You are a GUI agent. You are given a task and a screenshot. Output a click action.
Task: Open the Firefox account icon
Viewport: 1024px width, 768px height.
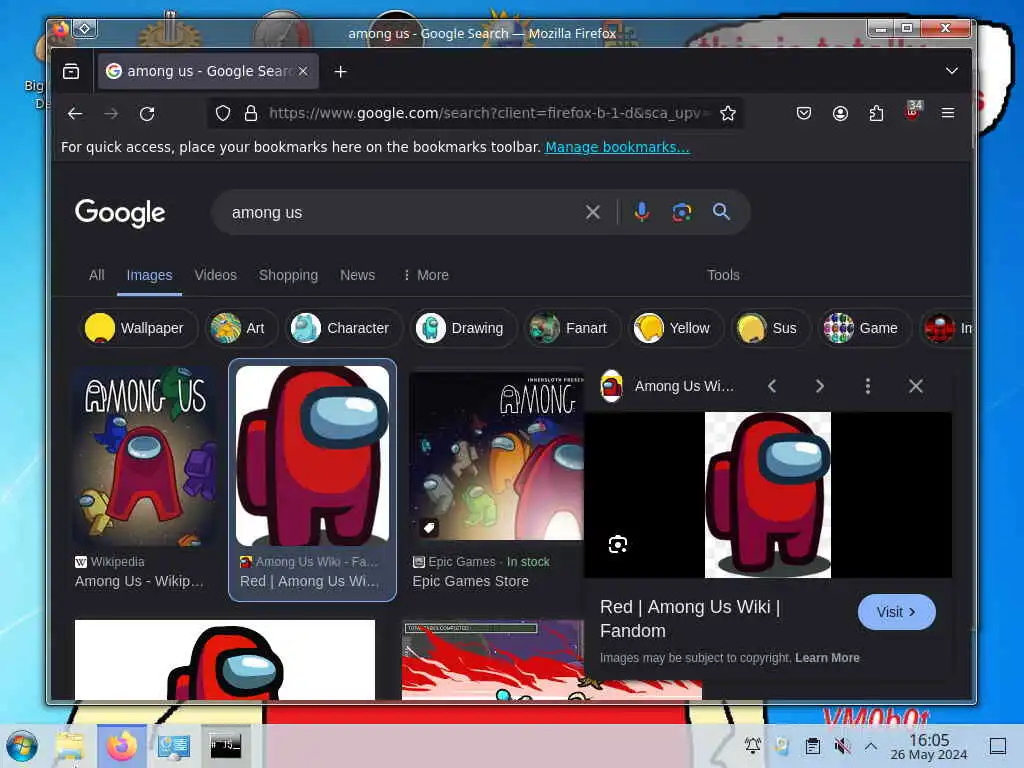(840, 114)
